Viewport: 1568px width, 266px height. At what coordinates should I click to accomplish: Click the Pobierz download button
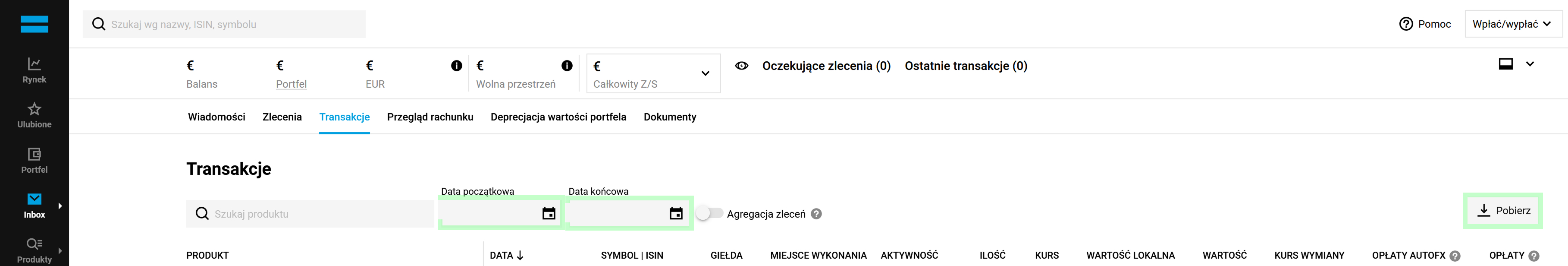click(x=1503, y=210)
